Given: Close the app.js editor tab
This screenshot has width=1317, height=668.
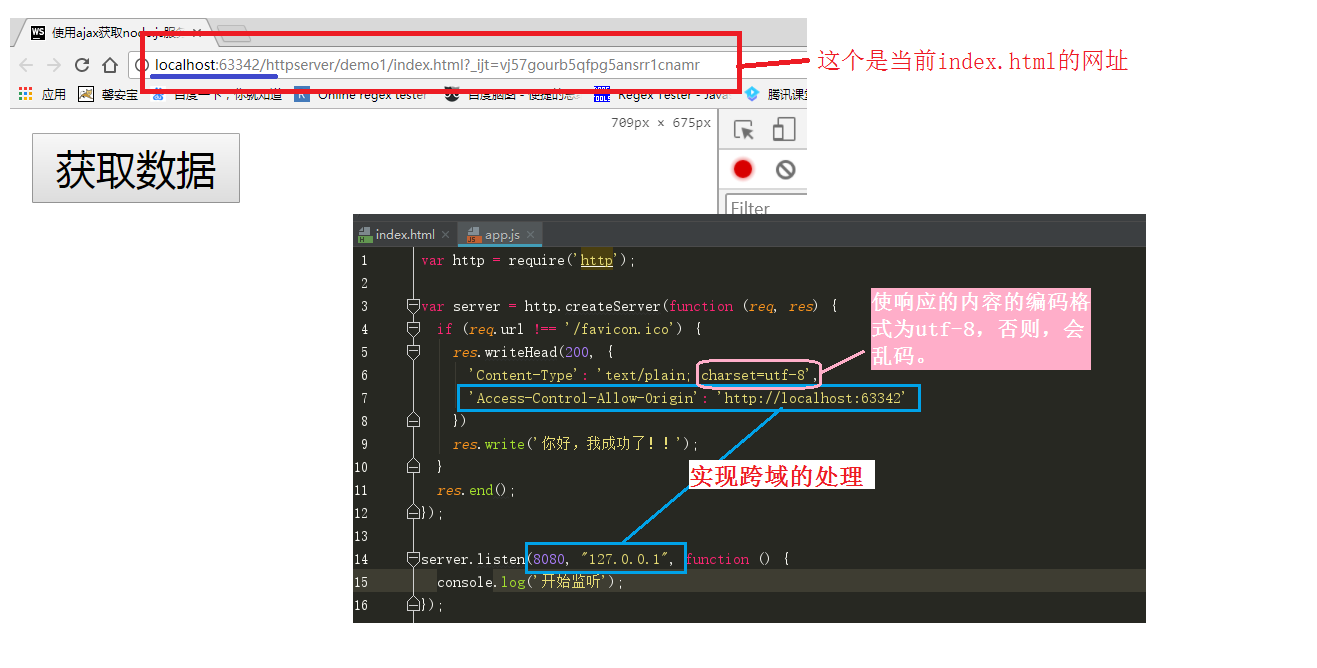Looking at the screenshot, I should point(531,235).
